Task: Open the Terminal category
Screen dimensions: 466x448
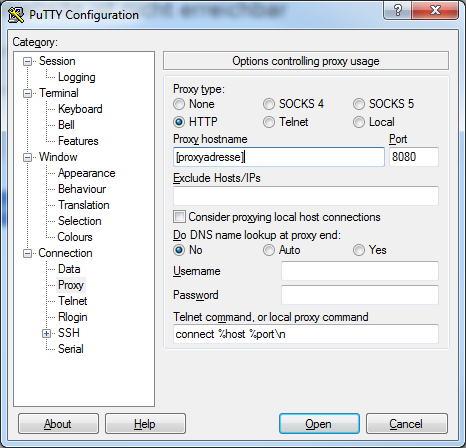Action: [x=59, y=93]
